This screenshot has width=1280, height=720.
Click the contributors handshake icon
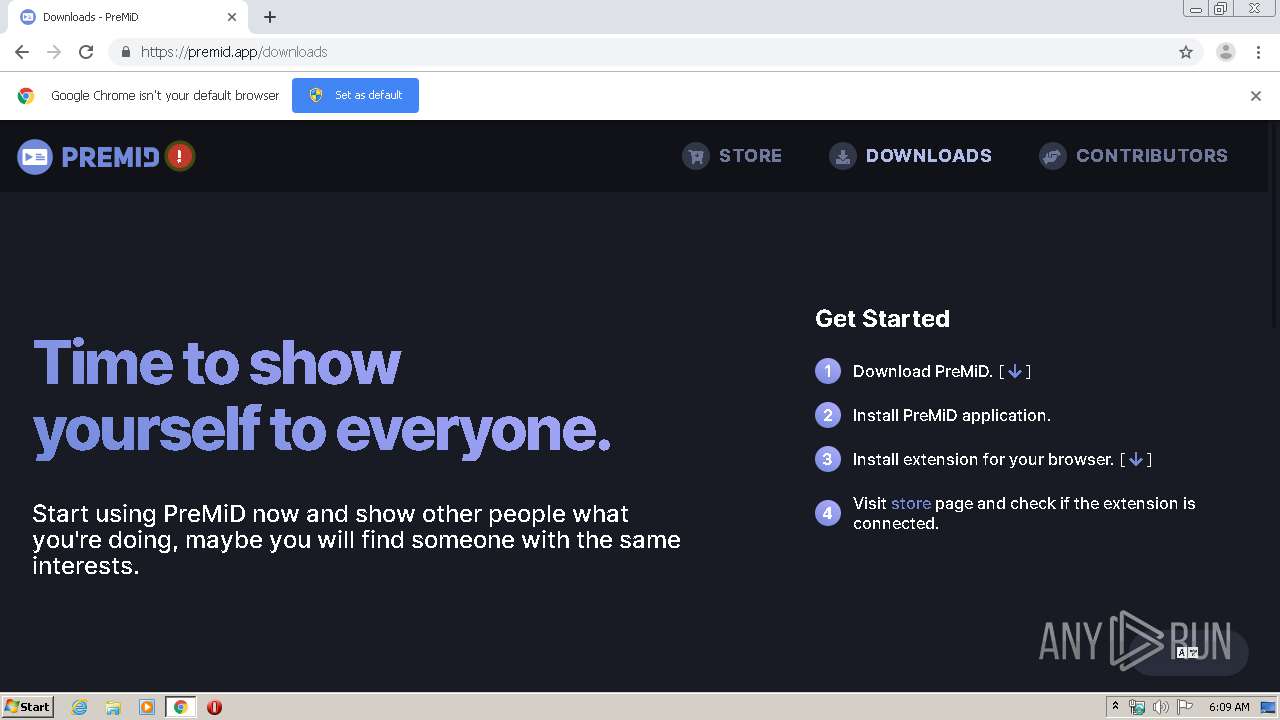pyautogui.click(x=1053, y=156)
